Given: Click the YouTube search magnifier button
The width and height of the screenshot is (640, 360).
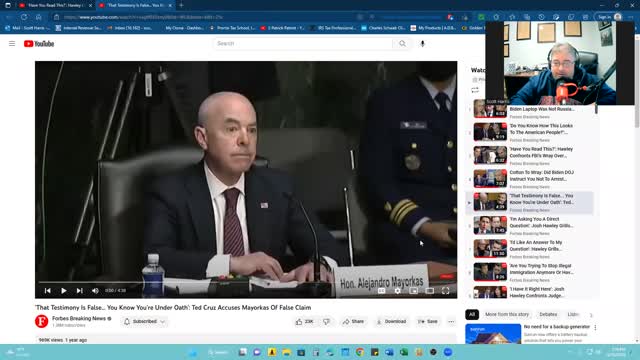Looking at the screenshot, I should [402, 44].
